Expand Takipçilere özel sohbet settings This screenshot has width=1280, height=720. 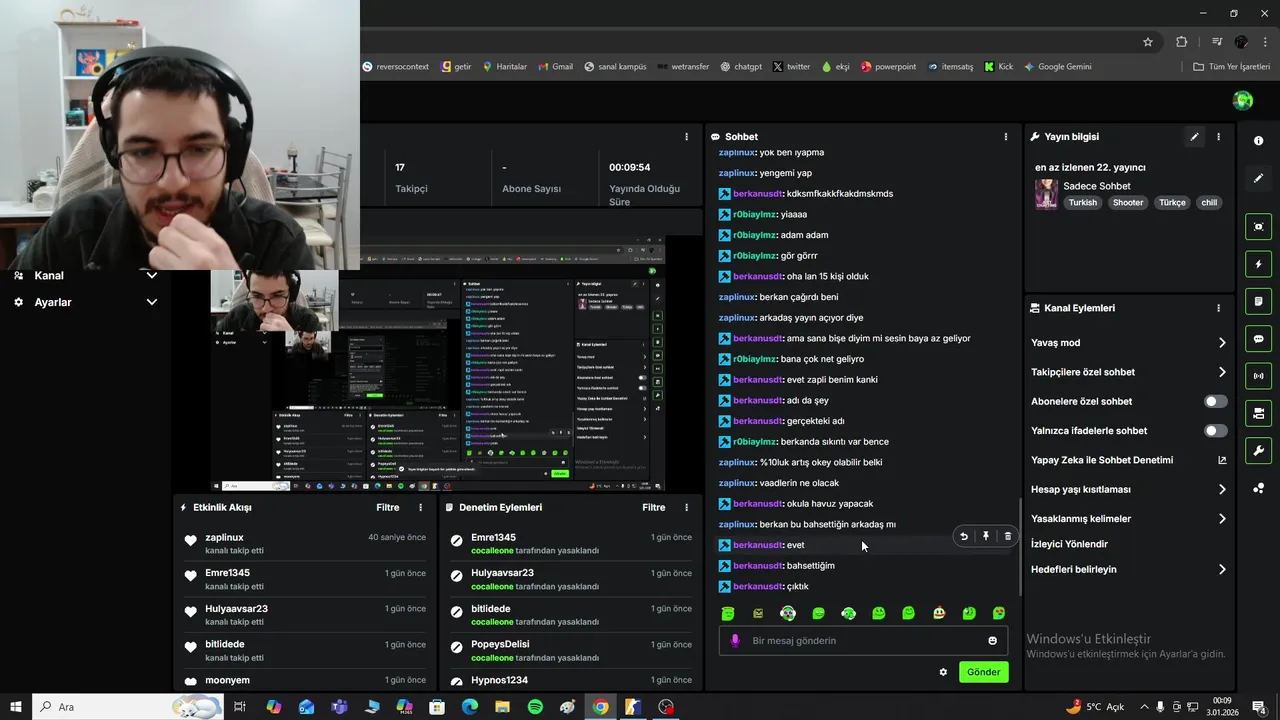pyautogui.click(x=1128, y=372)
